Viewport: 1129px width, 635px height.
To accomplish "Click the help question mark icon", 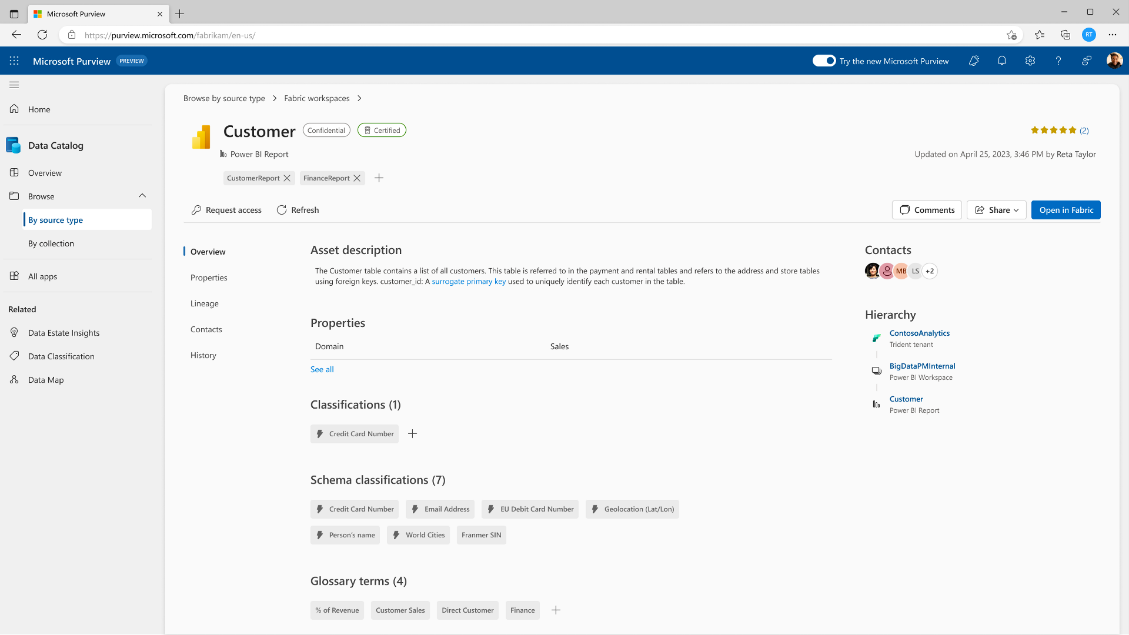I will point(1058,61).
